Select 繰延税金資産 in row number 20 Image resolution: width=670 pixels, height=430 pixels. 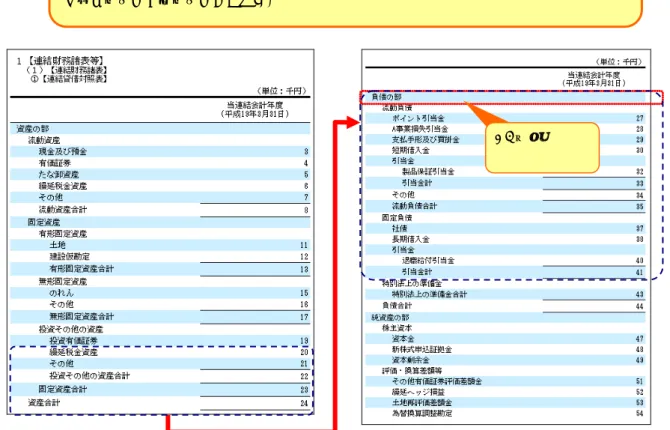tap(73, 352)
